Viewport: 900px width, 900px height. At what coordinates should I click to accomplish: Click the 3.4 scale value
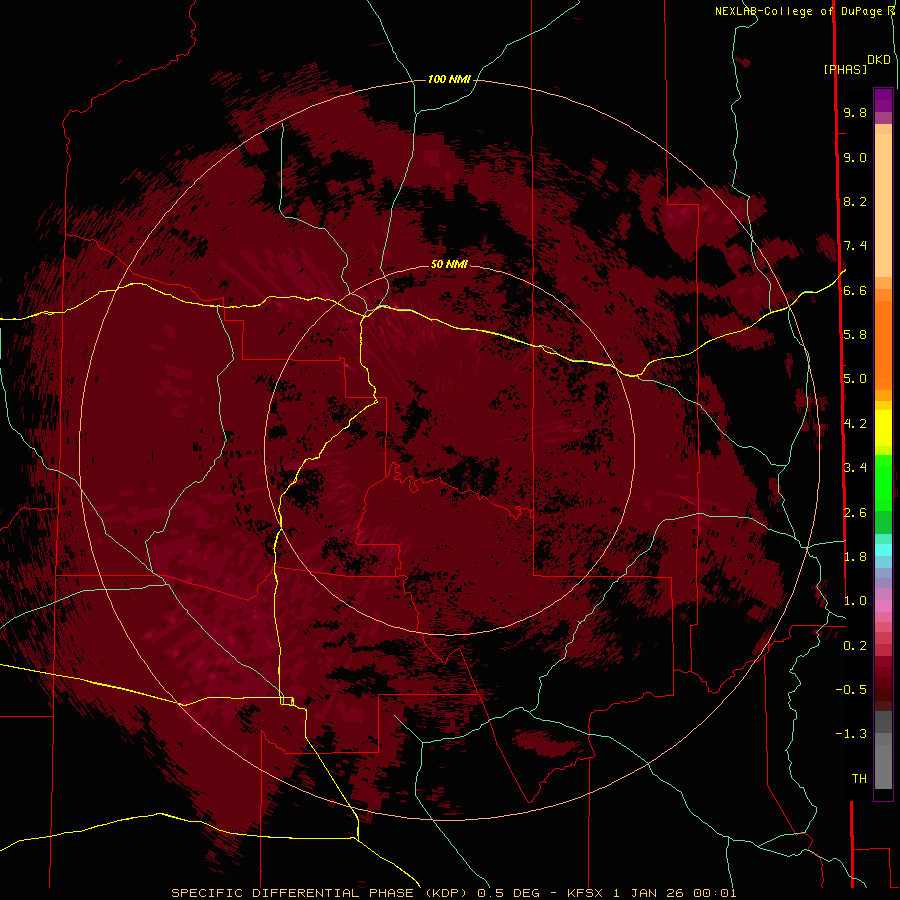tap(855, 468)
